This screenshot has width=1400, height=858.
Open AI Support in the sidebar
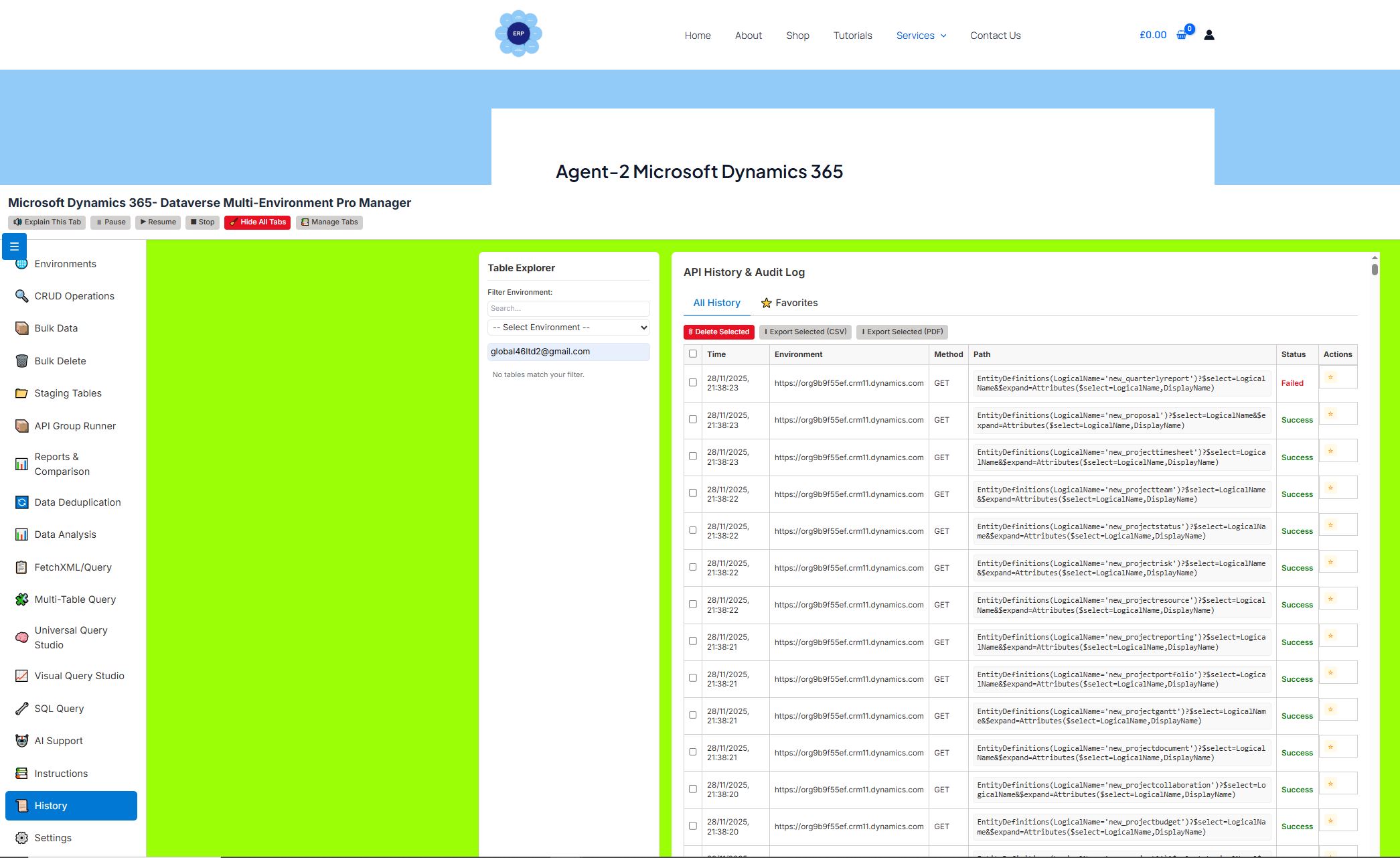coord(58,740)
